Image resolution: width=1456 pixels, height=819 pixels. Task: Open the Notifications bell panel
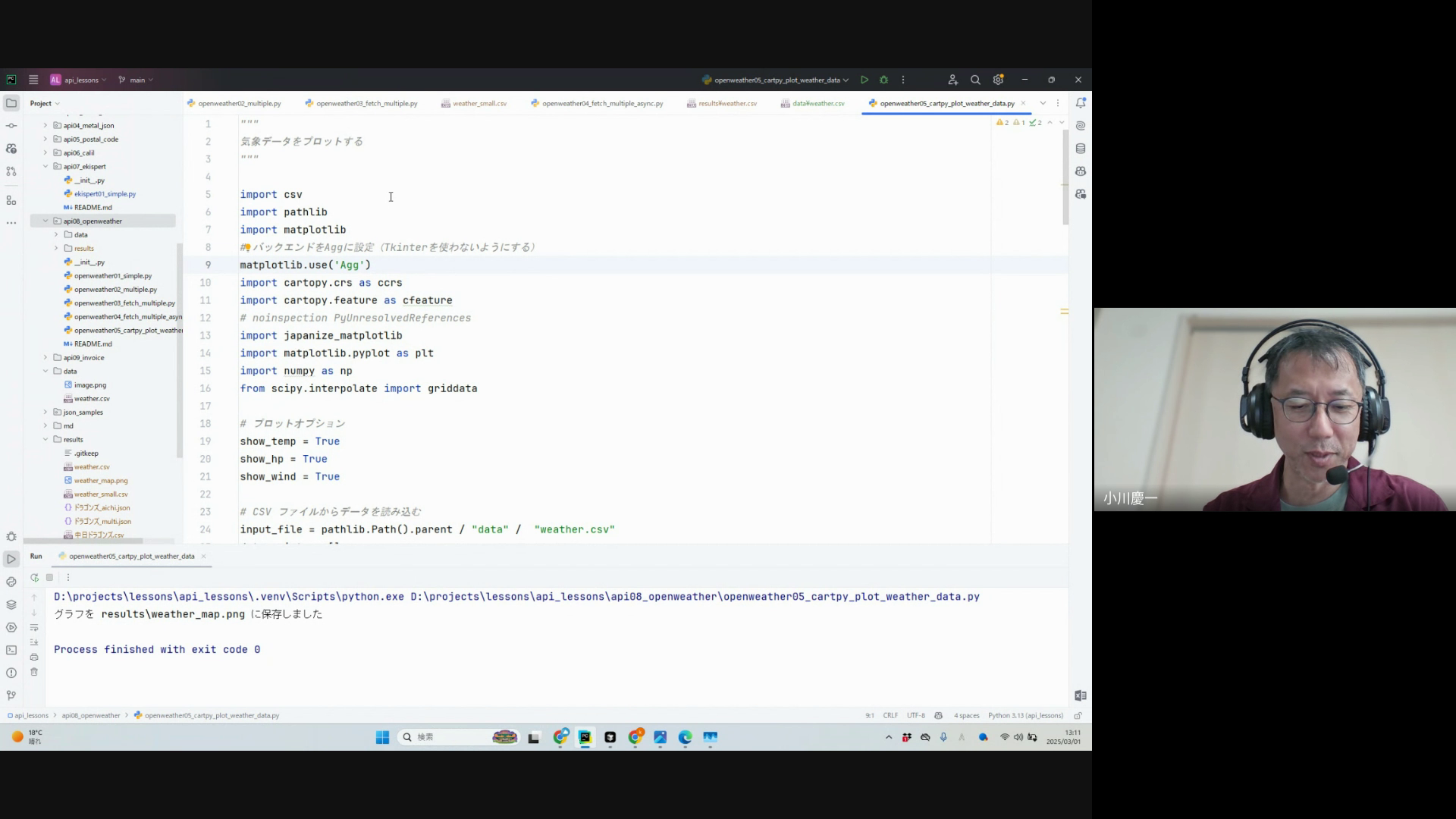coord(1081,103)
